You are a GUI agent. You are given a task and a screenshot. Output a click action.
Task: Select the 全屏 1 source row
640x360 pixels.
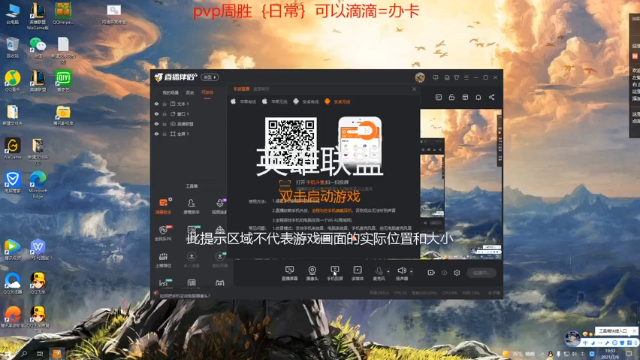pyautogui.click(x=189, y=133)
